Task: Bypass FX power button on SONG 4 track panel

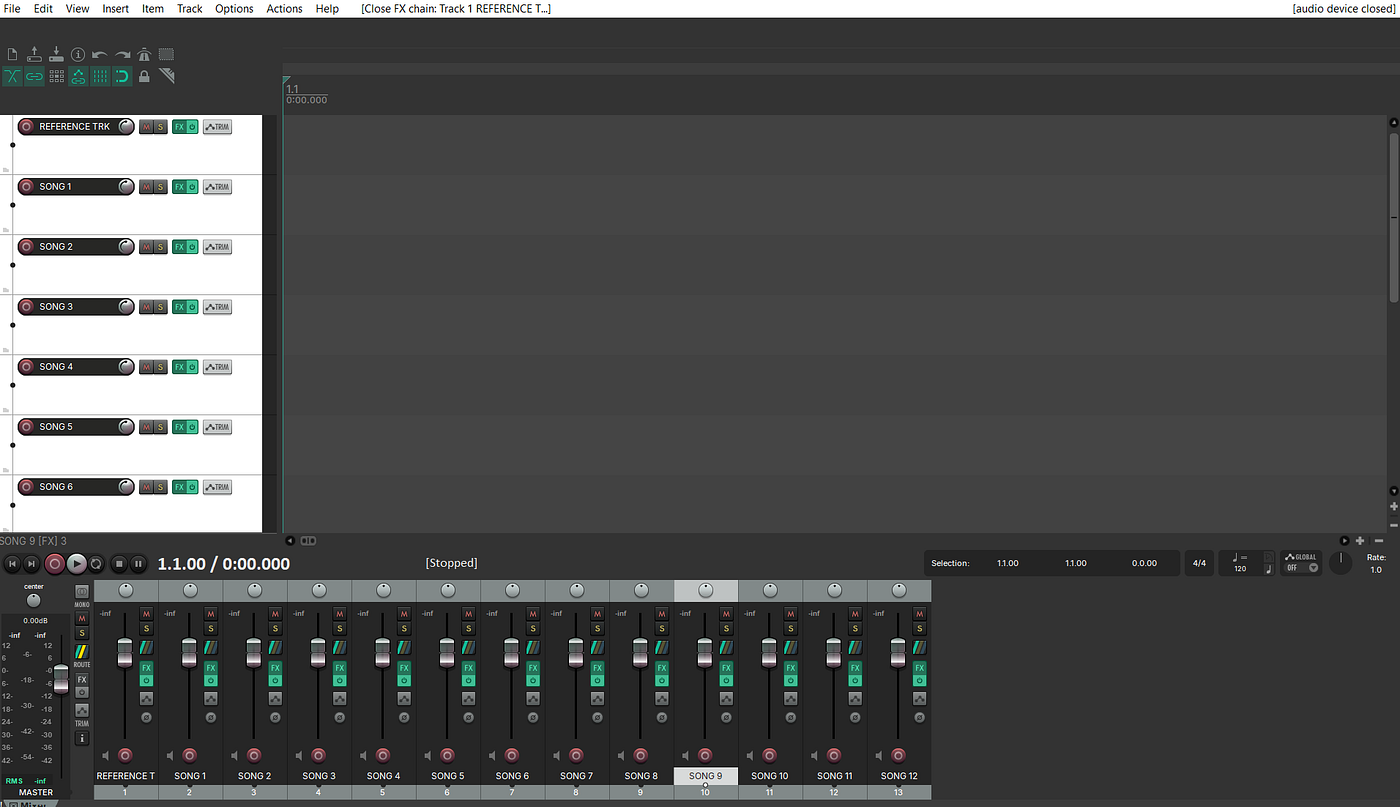Action: 192,367
